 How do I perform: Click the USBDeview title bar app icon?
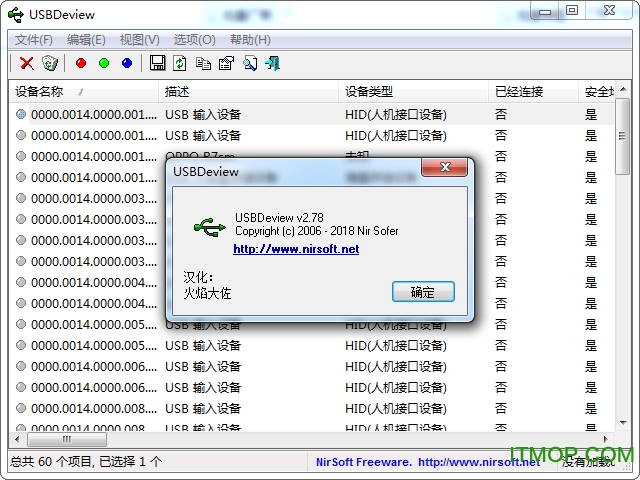[x=16, y=15]
